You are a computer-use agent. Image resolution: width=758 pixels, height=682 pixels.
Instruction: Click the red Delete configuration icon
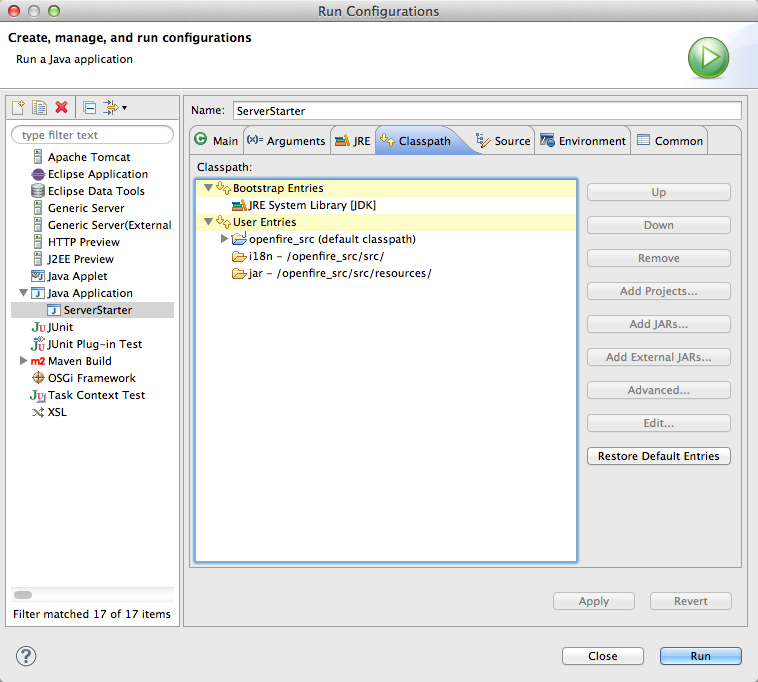(61, 107)
